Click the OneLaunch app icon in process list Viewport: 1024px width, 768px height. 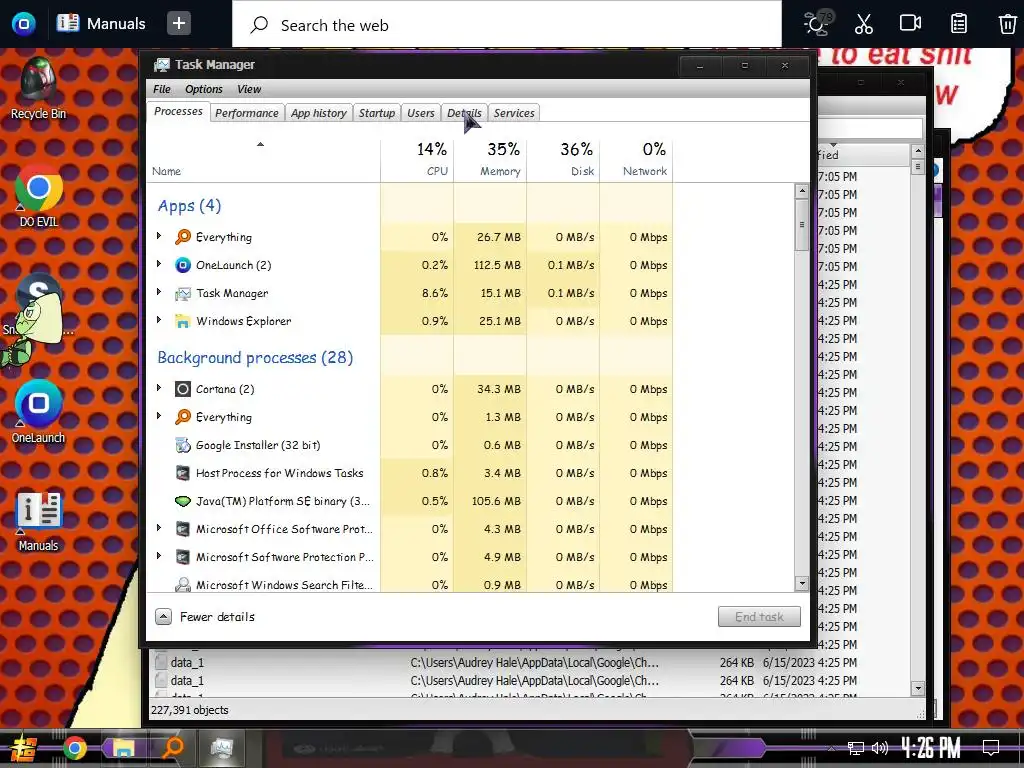183,265
